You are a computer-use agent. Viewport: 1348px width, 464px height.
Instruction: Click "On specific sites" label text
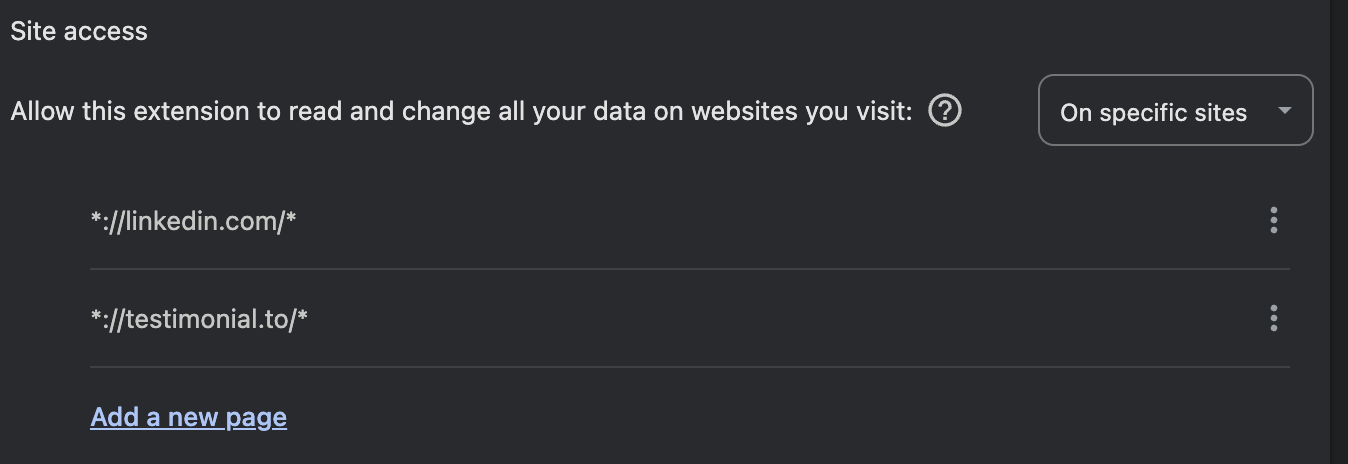point(1153,112)
